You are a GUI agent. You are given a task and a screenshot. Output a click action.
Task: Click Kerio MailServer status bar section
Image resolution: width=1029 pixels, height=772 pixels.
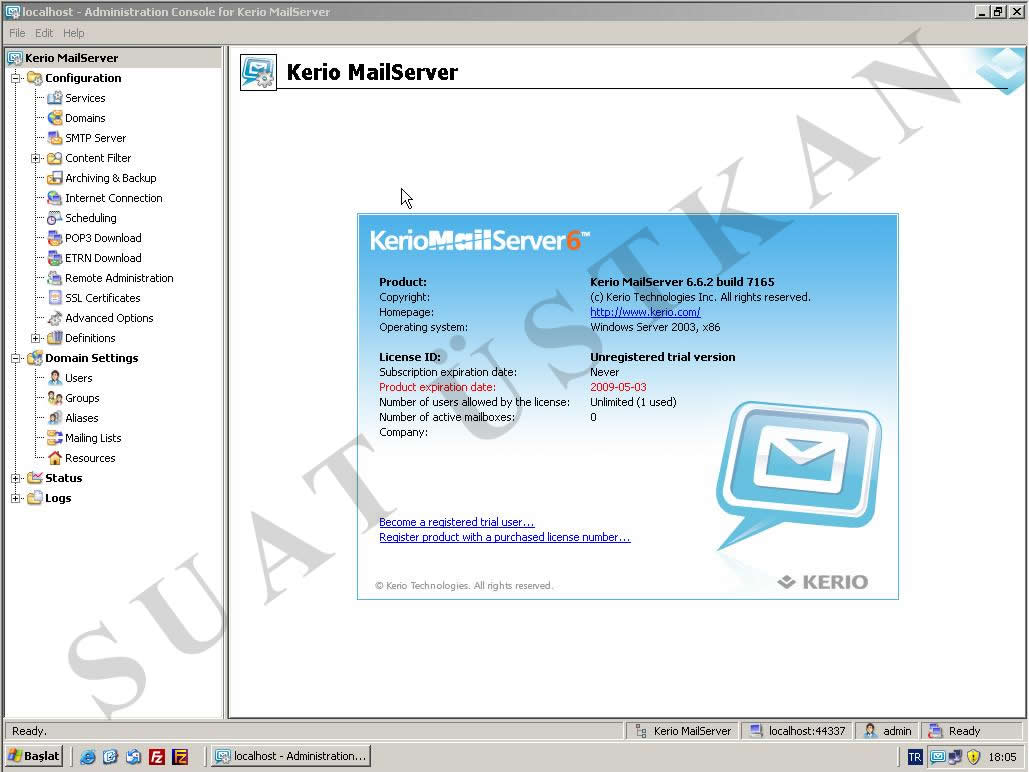[x=683, y=731]
